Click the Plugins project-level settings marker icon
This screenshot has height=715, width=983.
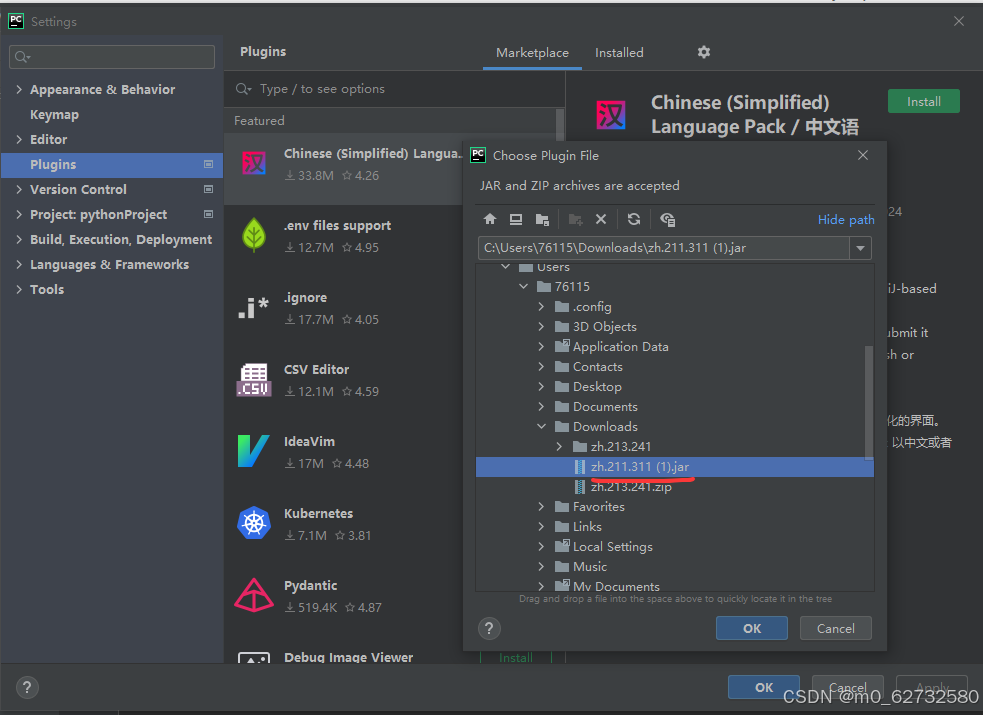click(x=209, y=164)
